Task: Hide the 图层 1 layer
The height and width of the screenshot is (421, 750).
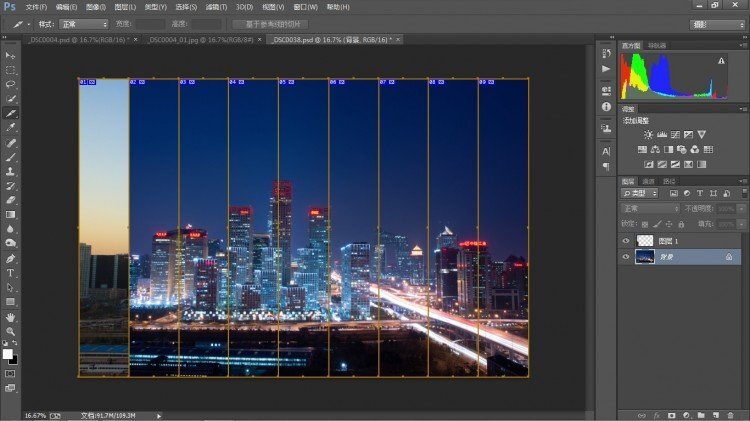Action: point(626,241)
